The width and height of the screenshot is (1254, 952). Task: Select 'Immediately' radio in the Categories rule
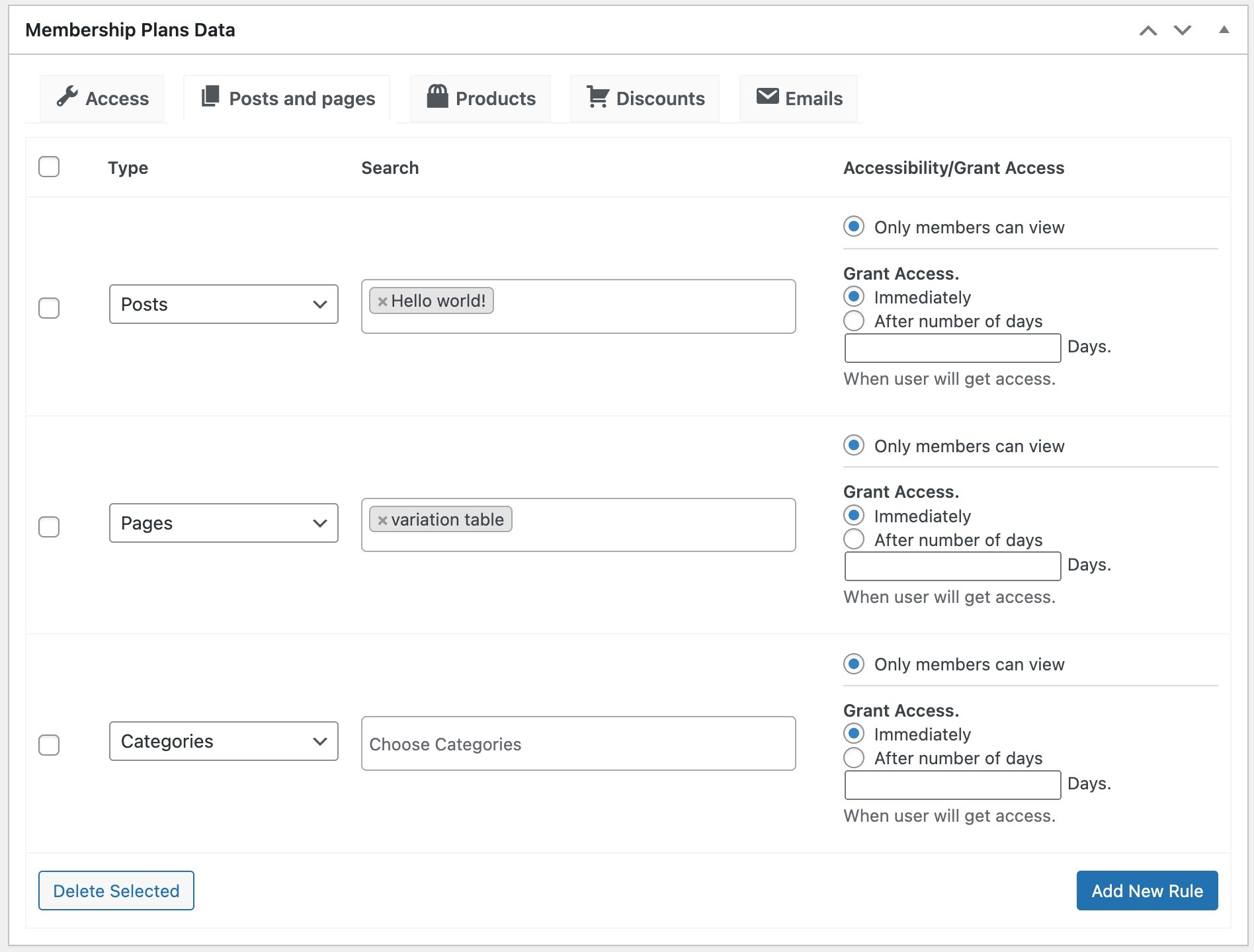click(854, 734)
